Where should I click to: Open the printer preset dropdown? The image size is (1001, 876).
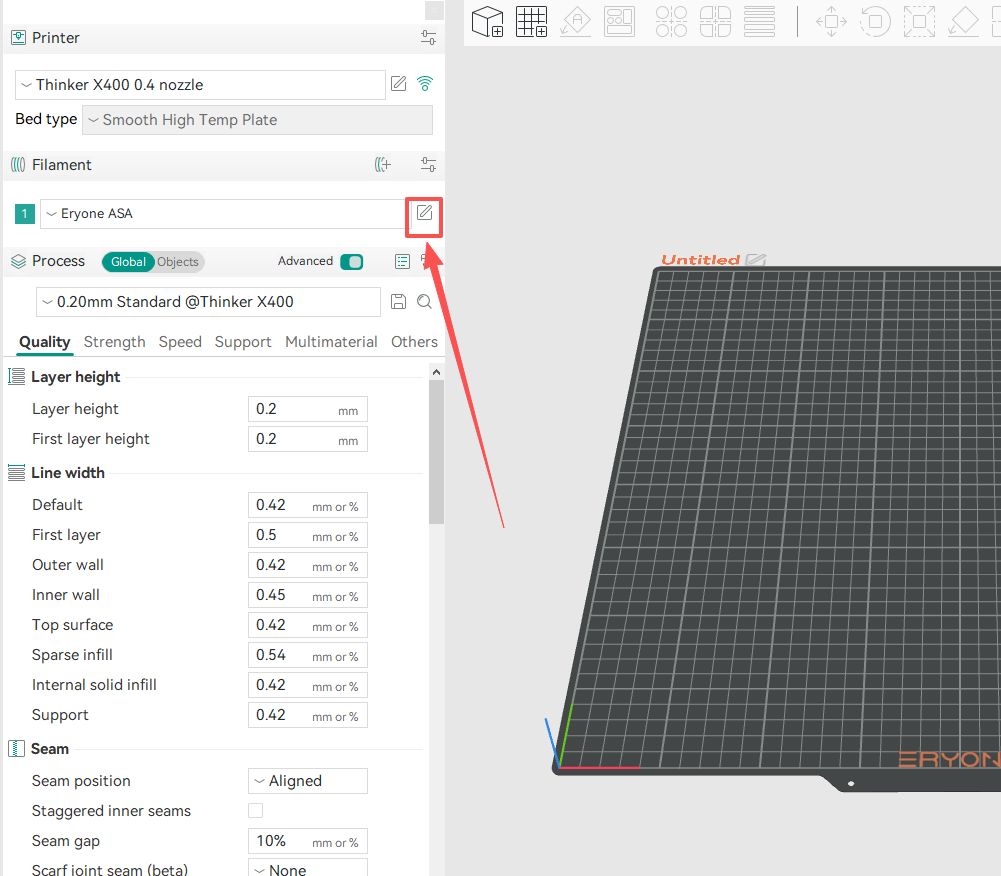[200, 85]
